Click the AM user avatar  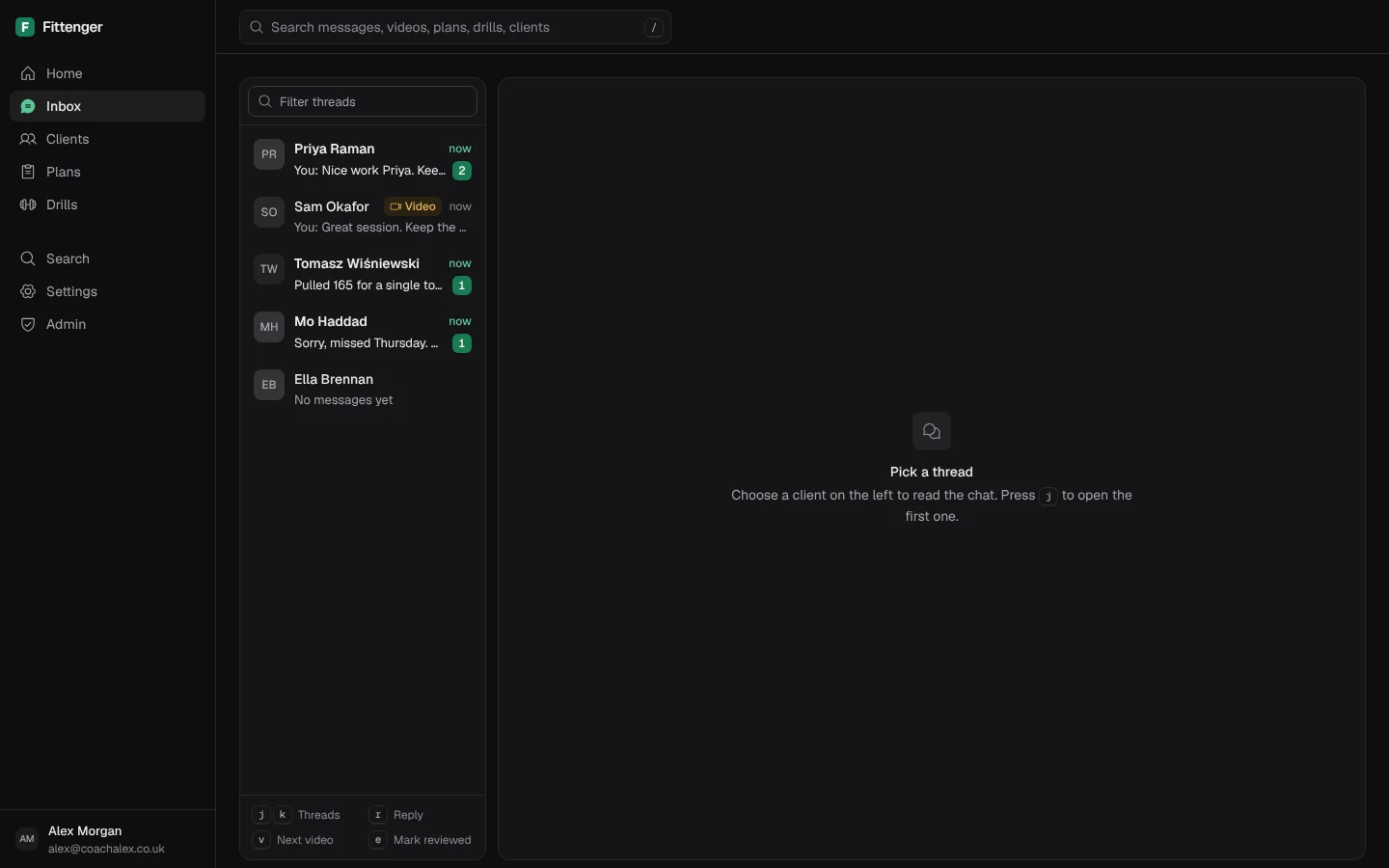coord(27,839)
